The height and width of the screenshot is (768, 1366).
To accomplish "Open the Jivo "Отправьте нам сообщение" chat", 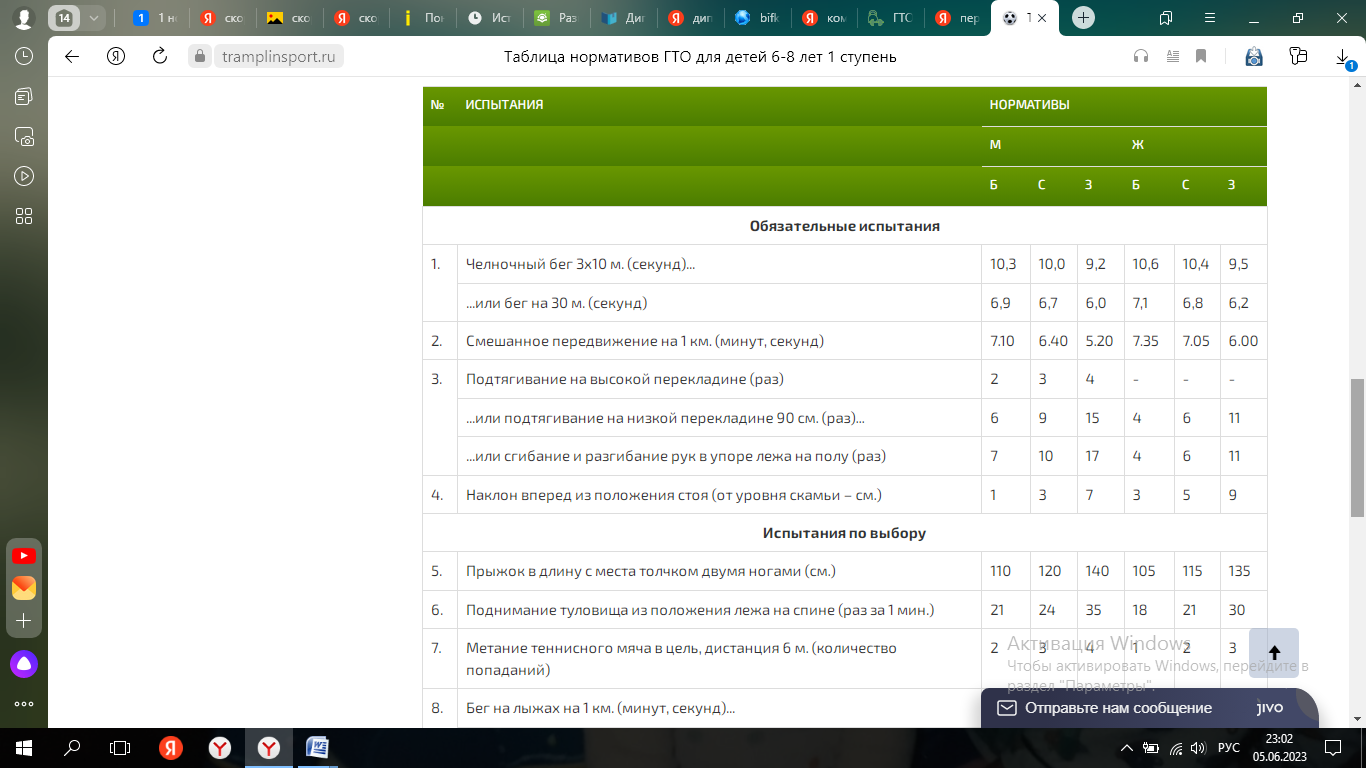I will click(1149, 708).
